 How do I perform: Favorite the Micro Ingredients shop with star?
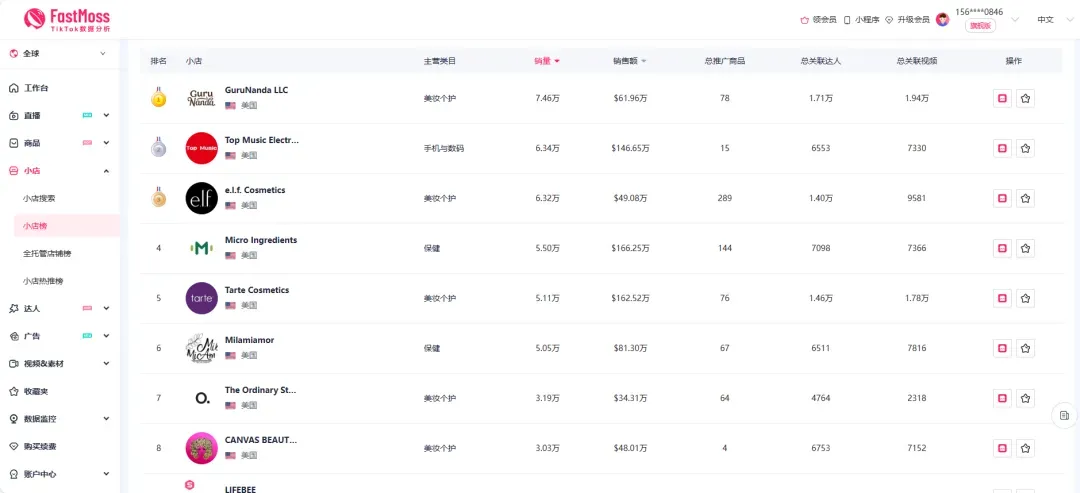(1025, 248)
